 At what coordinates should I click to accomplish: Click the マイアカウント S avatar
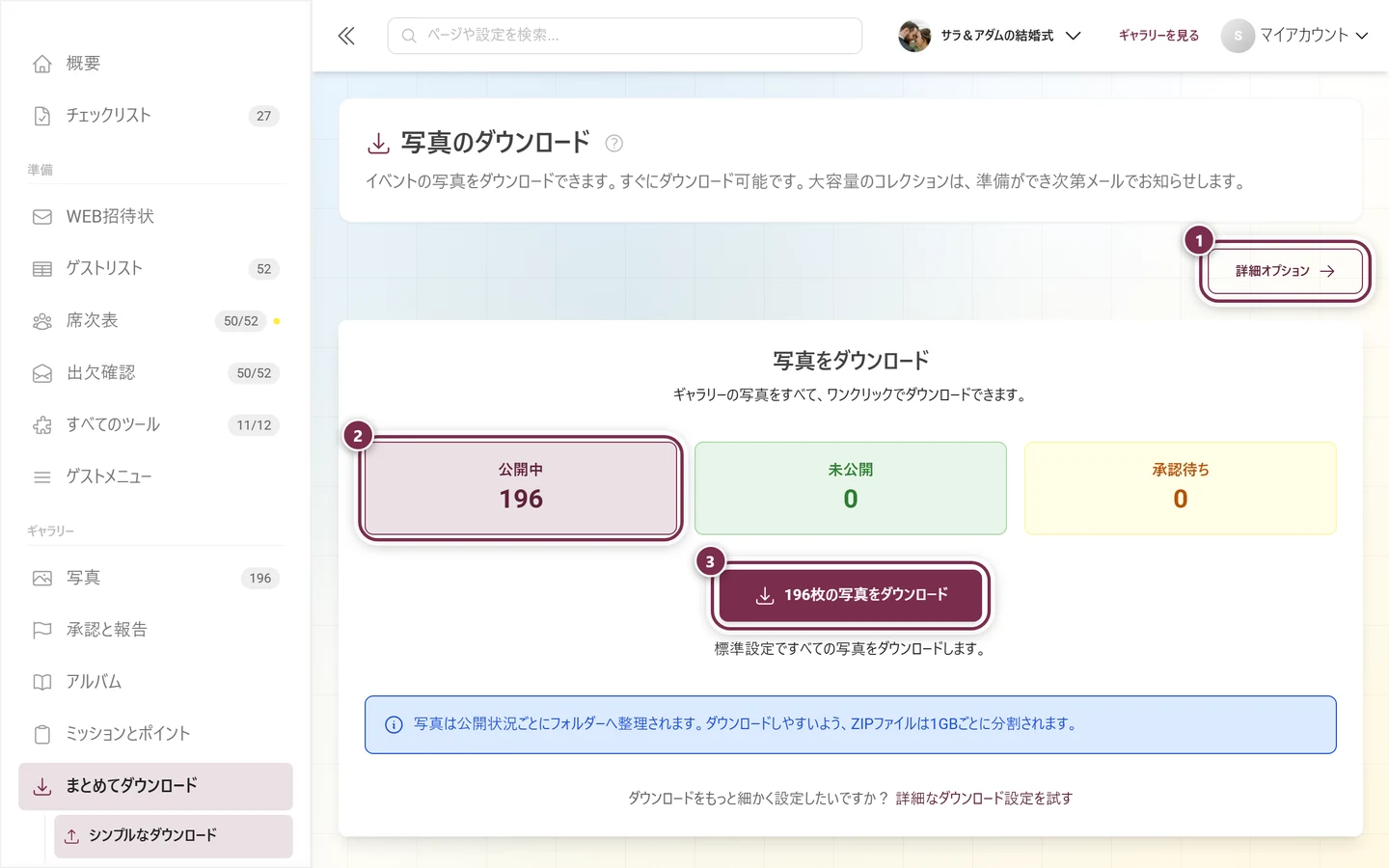pos(1238,36)
